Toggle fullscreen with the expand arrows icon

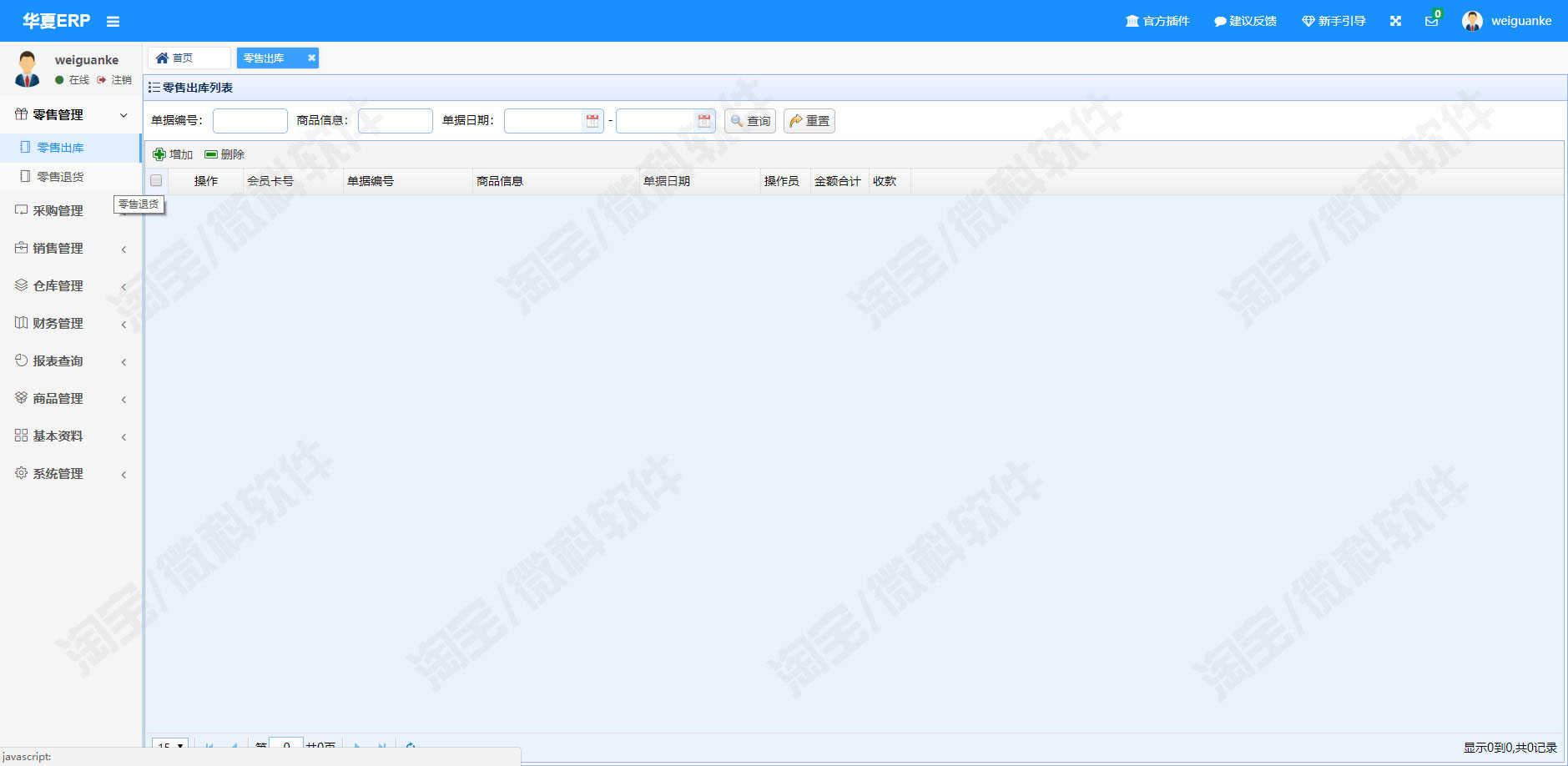(1395, 21)
